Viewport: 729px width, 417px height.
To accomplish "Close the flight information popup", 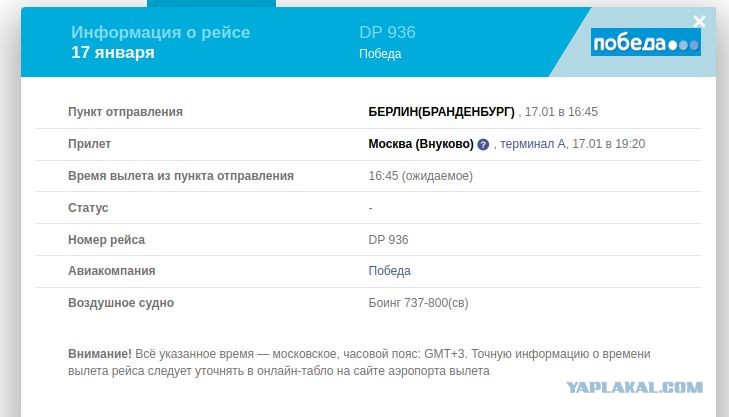I will tap(699, 21).
